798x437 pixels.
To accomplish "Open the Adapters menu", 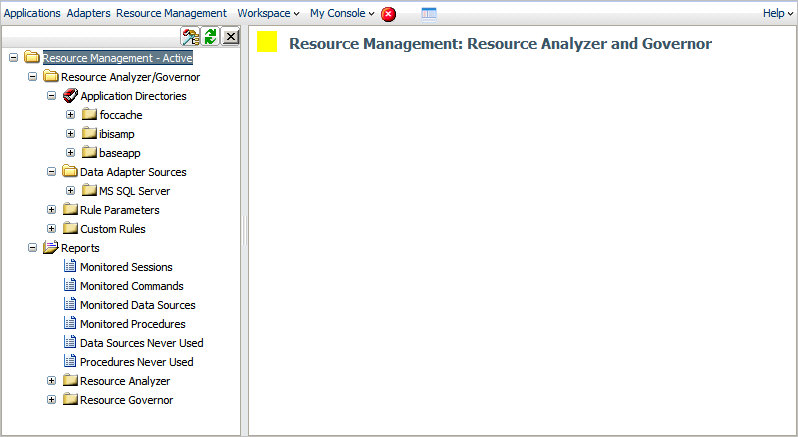I will [x=88, y=14].
